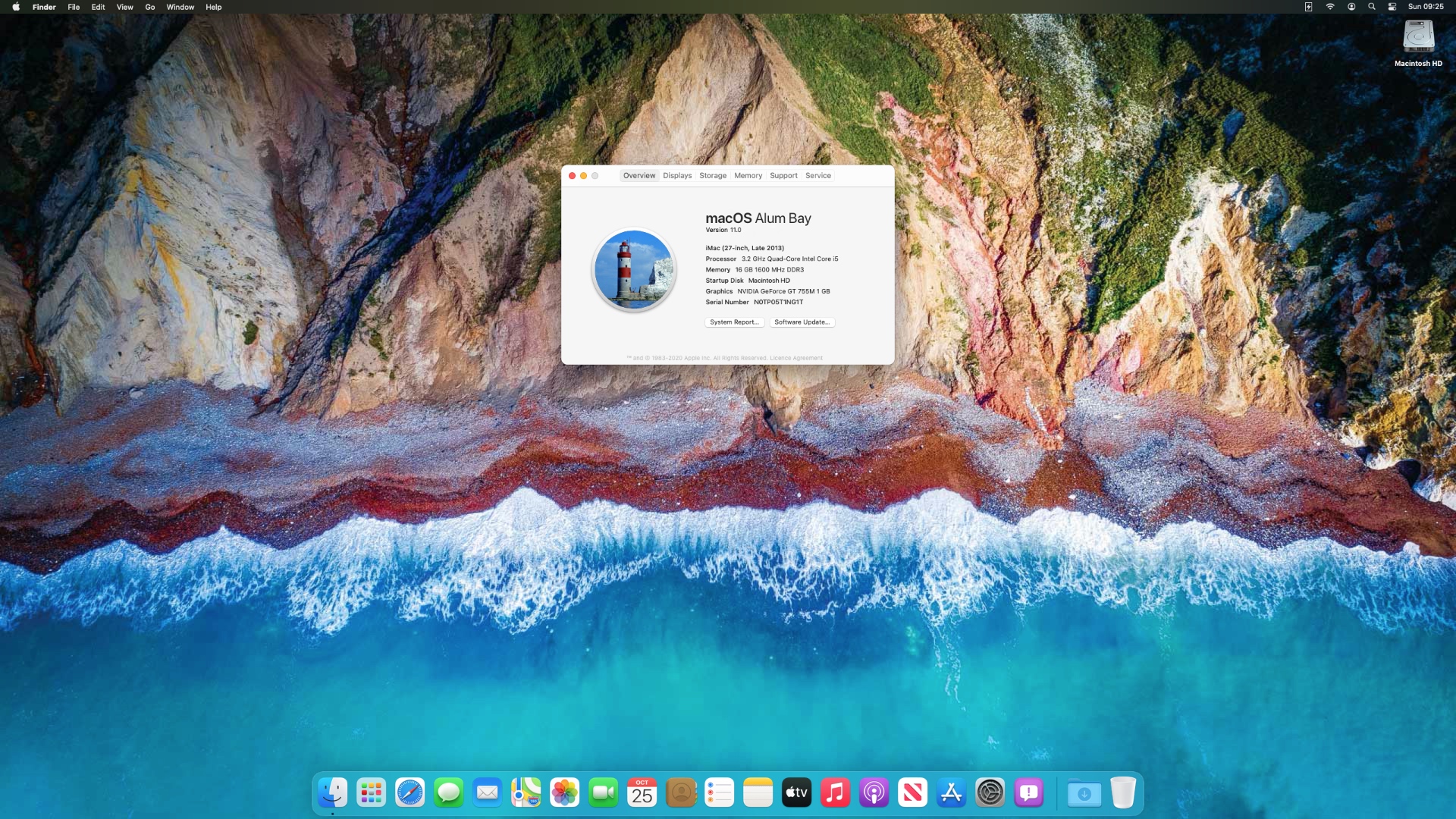This screenshot has height=819, width=1456.
Task: Launch Maps from the Dock
Action: [526, 793]
